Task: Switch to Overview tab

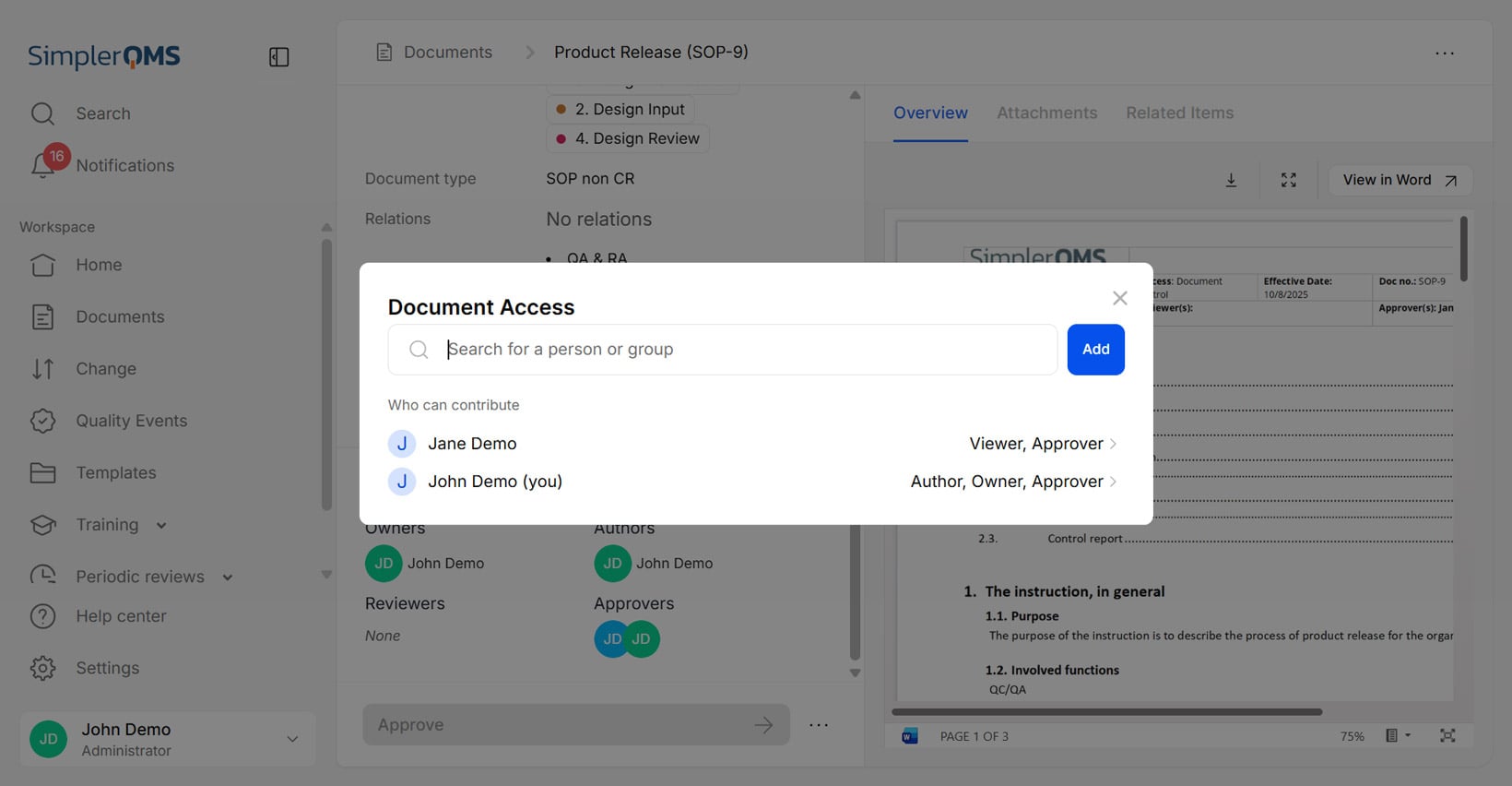Action: coord(930,113)
